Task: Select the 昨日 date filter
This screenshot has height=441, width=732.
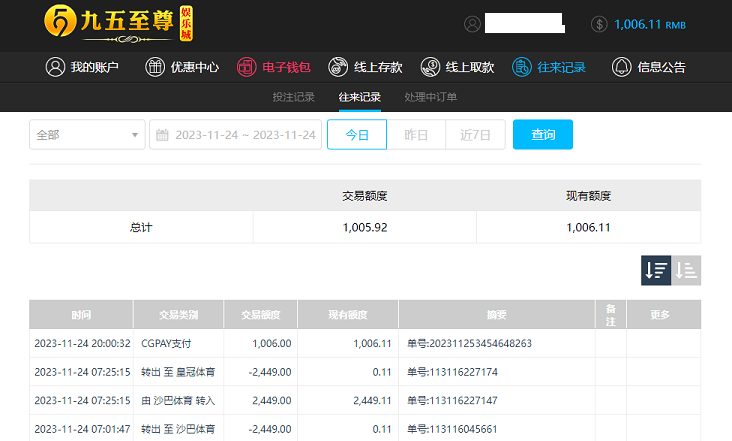Action: 416,135
